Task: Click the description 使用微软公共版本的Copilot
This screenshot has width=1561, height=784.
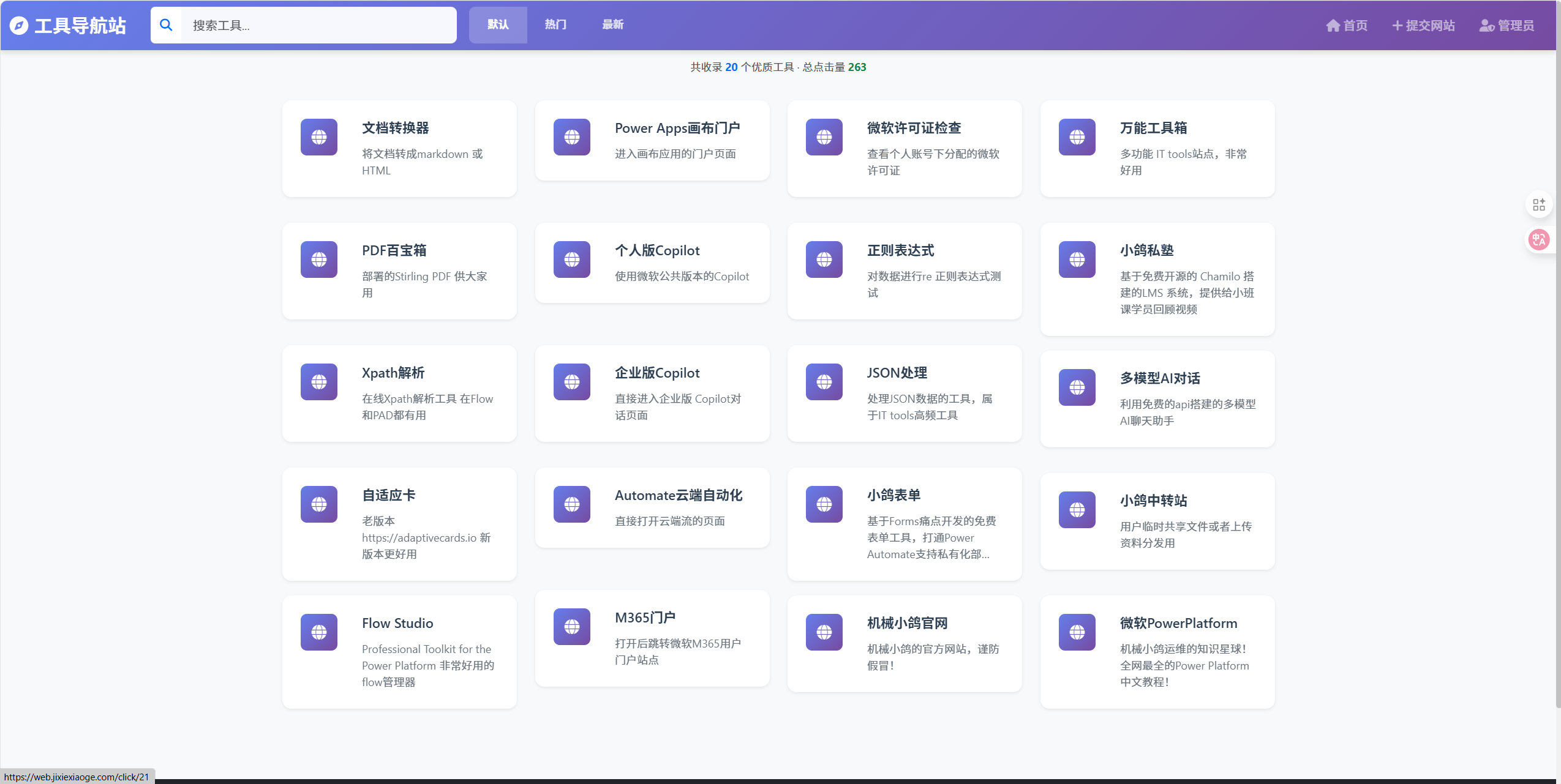Action: [682, 276]
